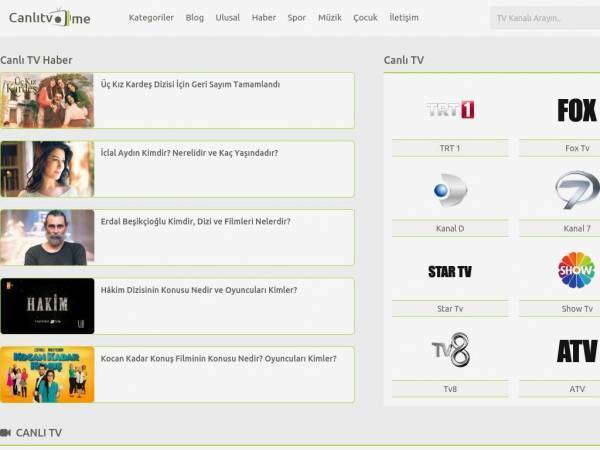Open the Kanal 7 channel logo
This screenshot has width=600, height=450.
577,190
